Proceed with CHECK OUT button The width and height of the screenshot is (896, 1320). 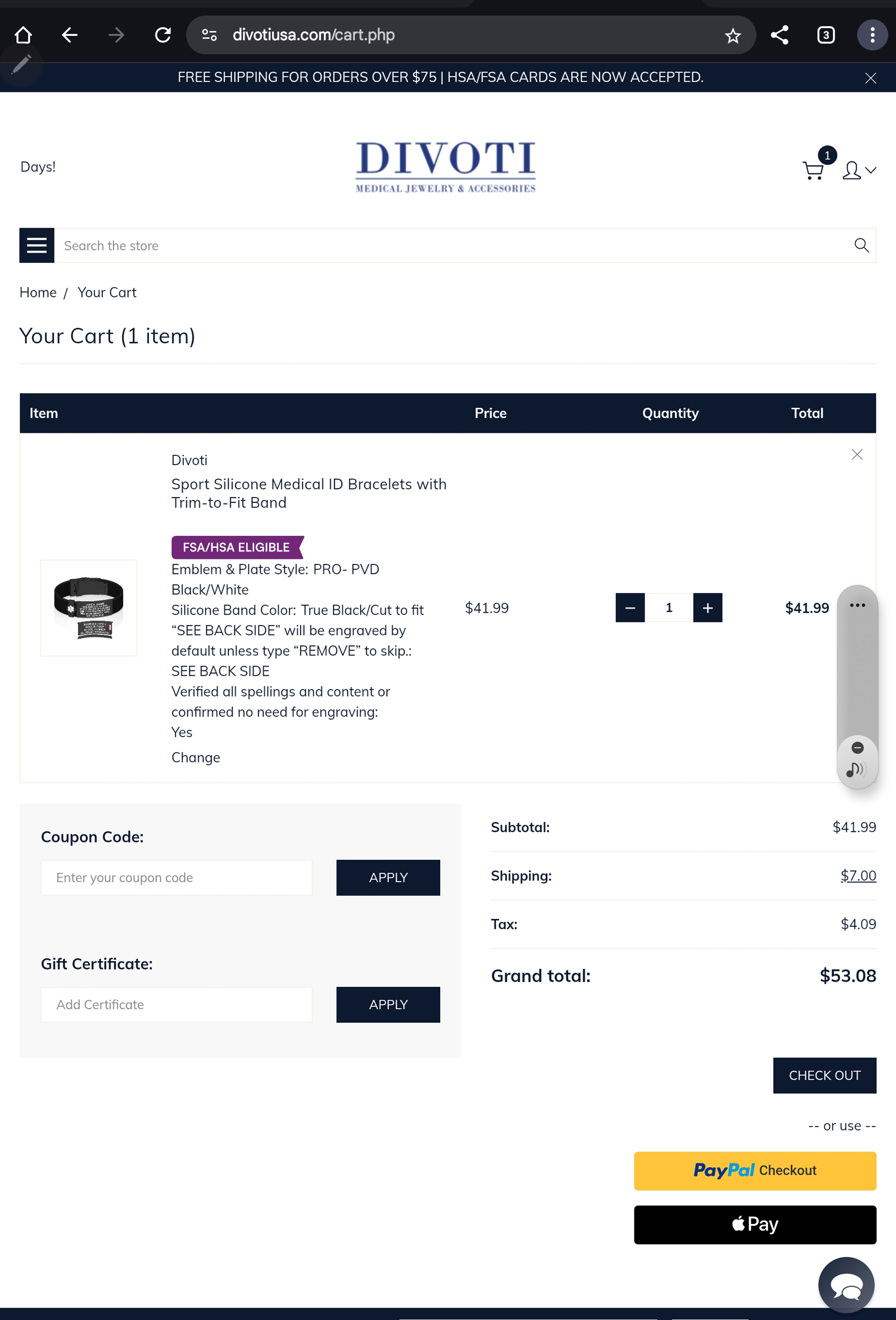click(x=824, y=1075)
